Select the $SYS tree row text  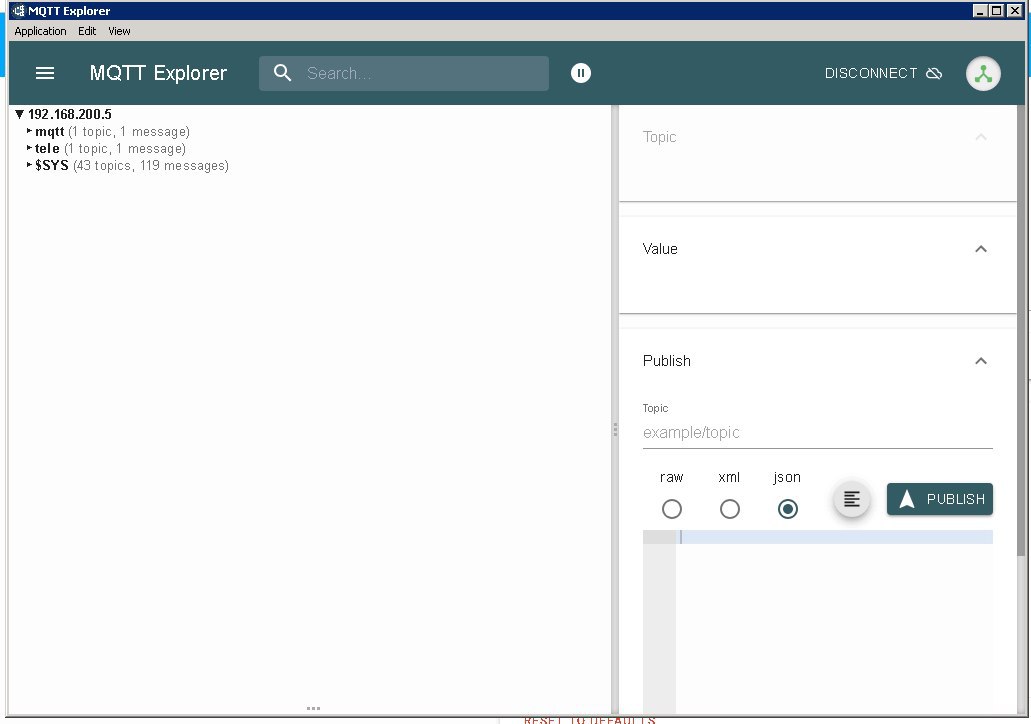coord(132,166)
